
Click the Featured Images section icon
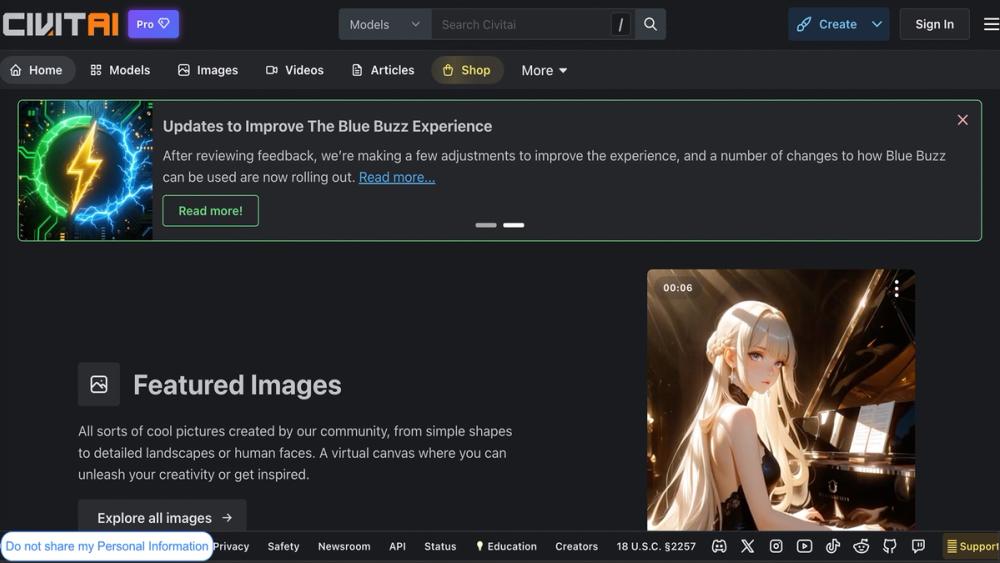click(99, 384)
